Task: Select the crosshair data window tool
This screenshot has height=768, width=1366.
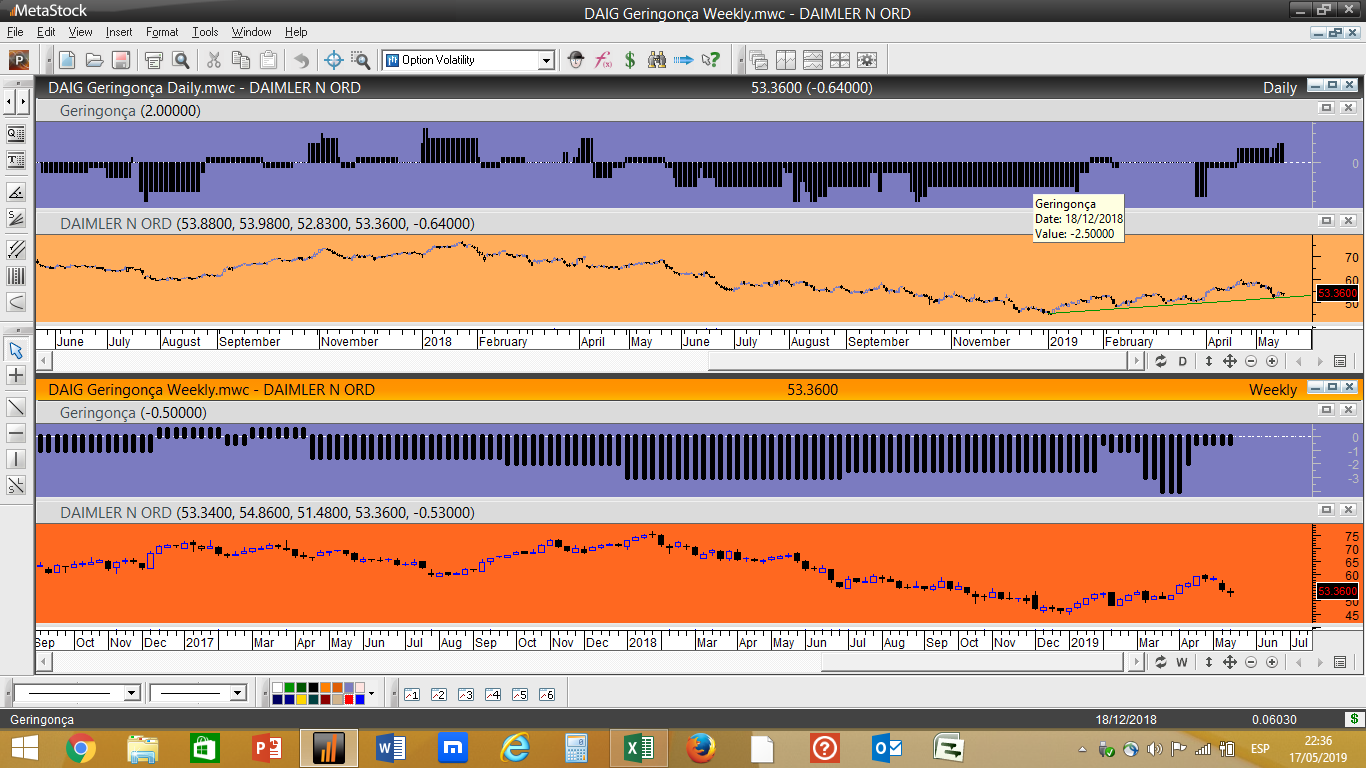Action: click(334, 60)
